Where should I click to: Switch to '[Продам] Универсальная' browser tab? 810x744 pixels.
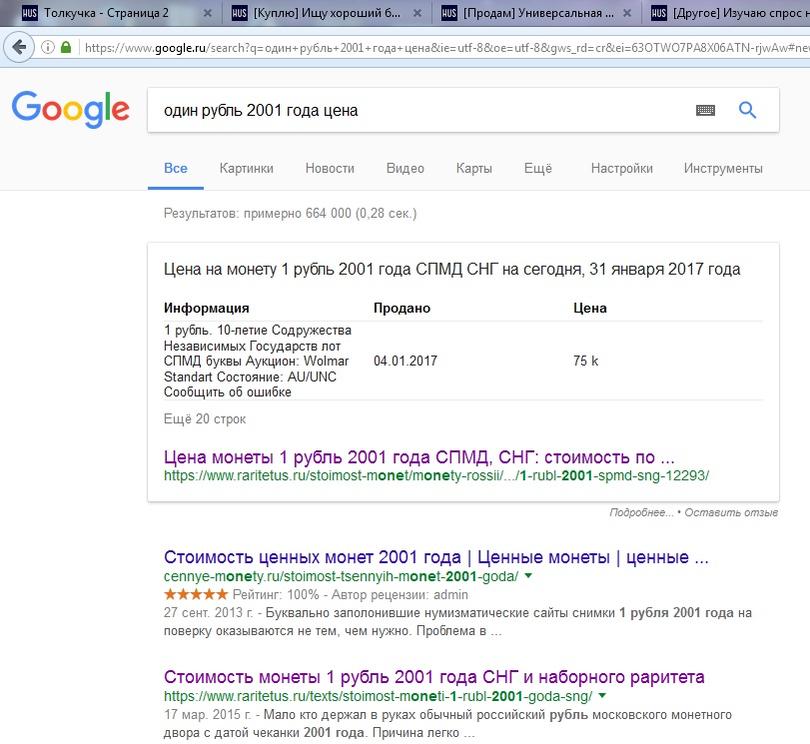click(536, 13)
